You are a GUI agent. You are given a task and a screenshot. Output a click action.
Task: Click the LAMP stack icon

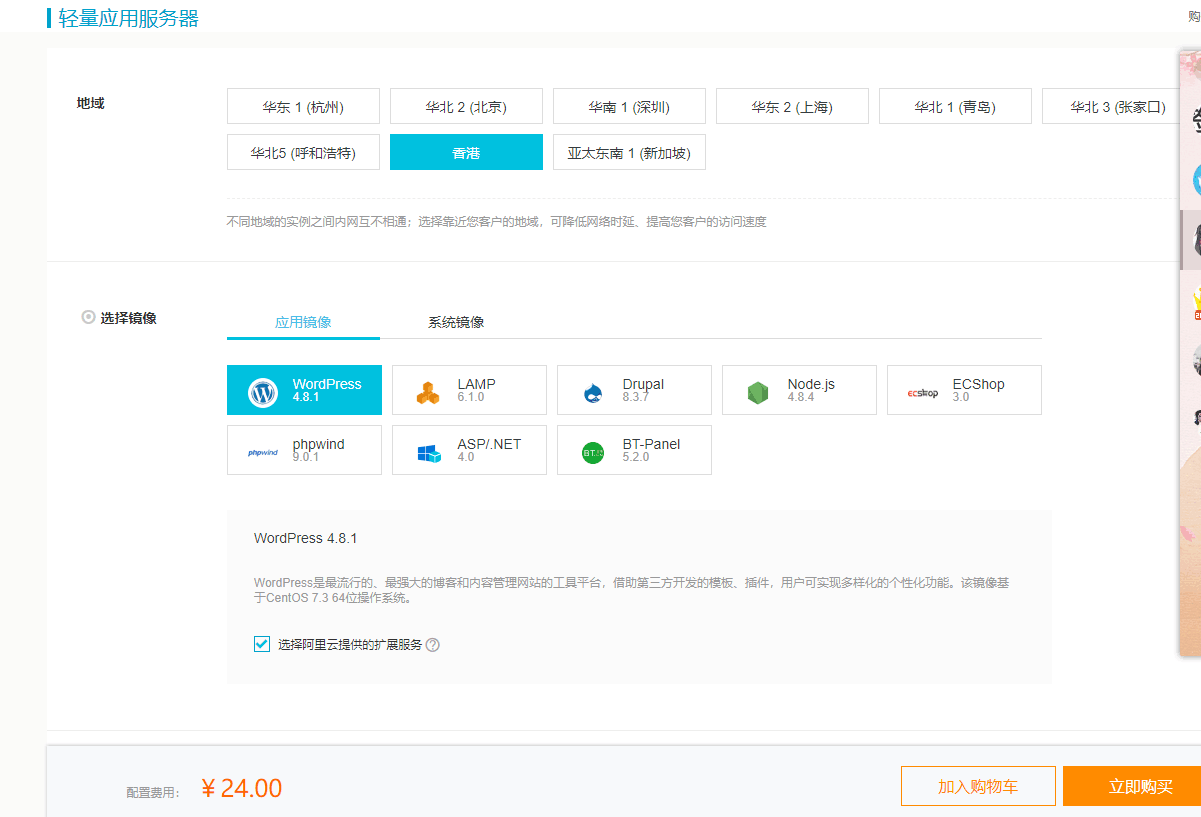coord(428,393)
